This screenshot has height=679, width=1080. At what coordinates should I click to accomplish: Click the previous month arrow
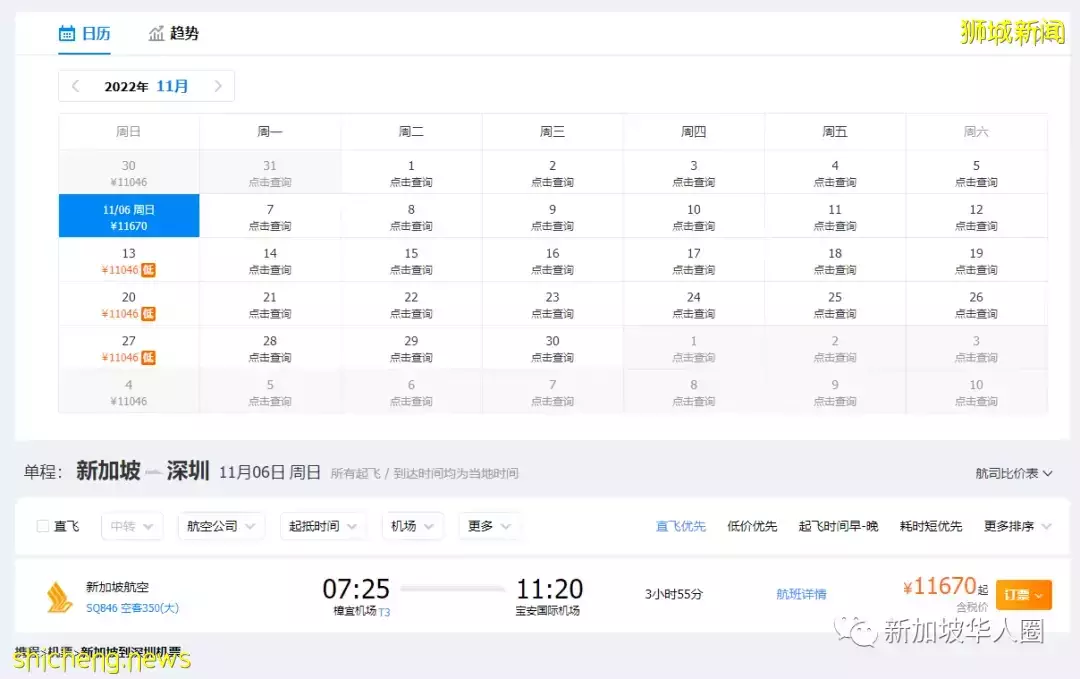pyautogui.click(x=75, y=86)
